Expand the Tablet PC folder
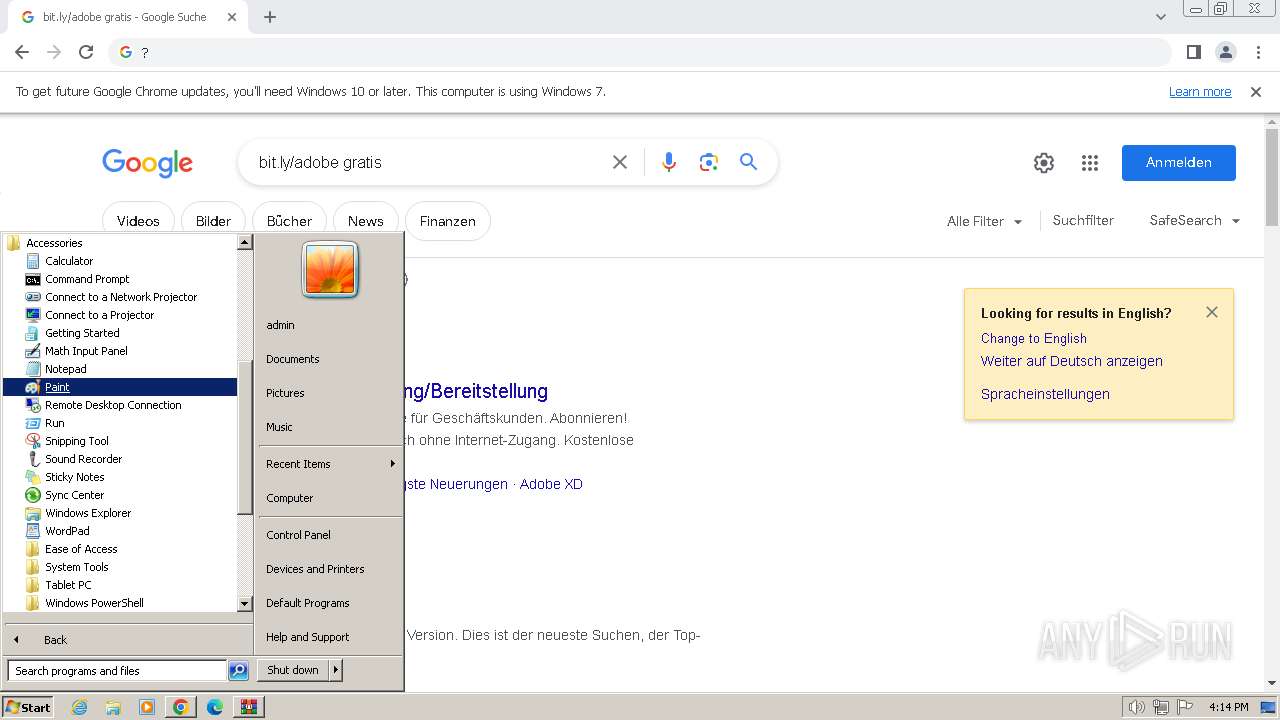 click(x=67, y=585)
